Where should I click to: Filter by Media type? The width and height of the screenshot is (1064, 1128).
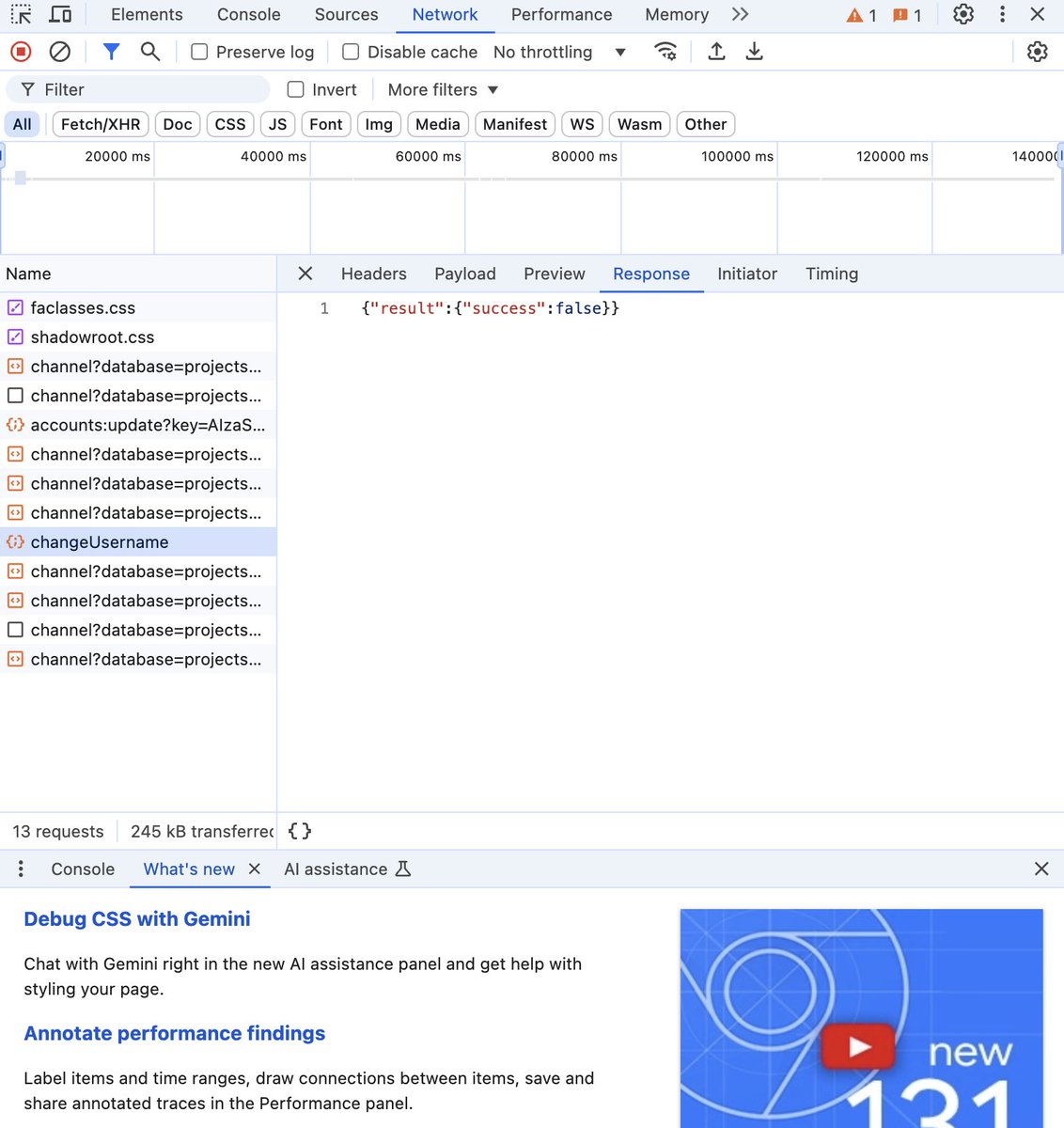(x=438, y=124)
